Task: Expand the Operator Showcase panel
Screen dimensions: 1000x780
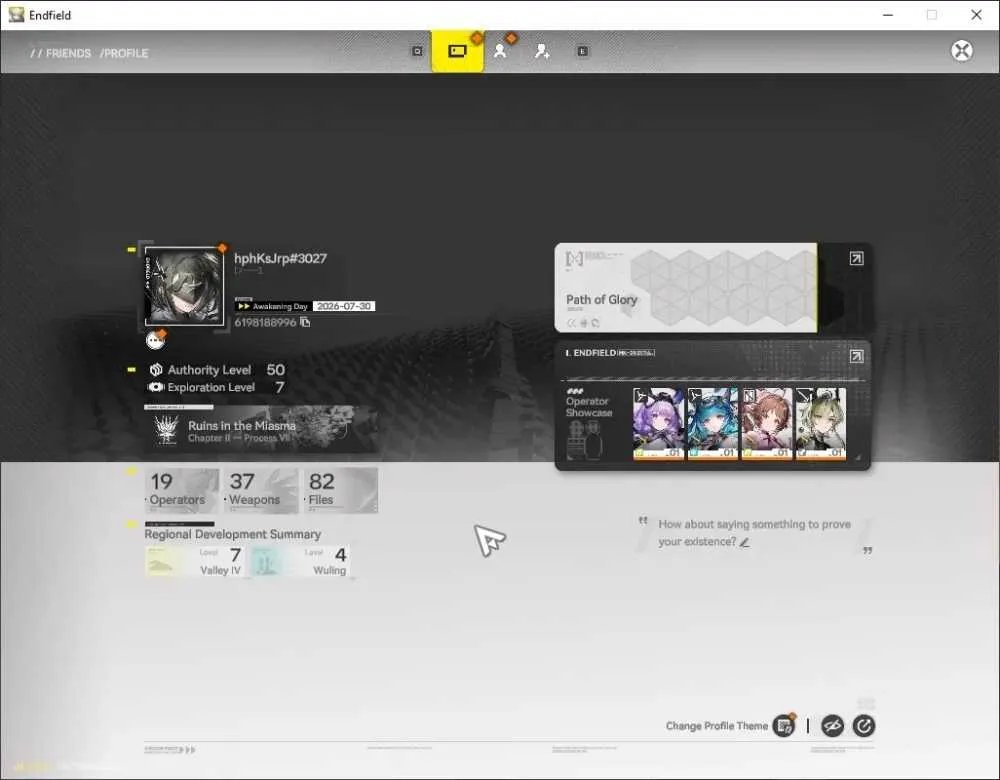Action: (857, 356)
